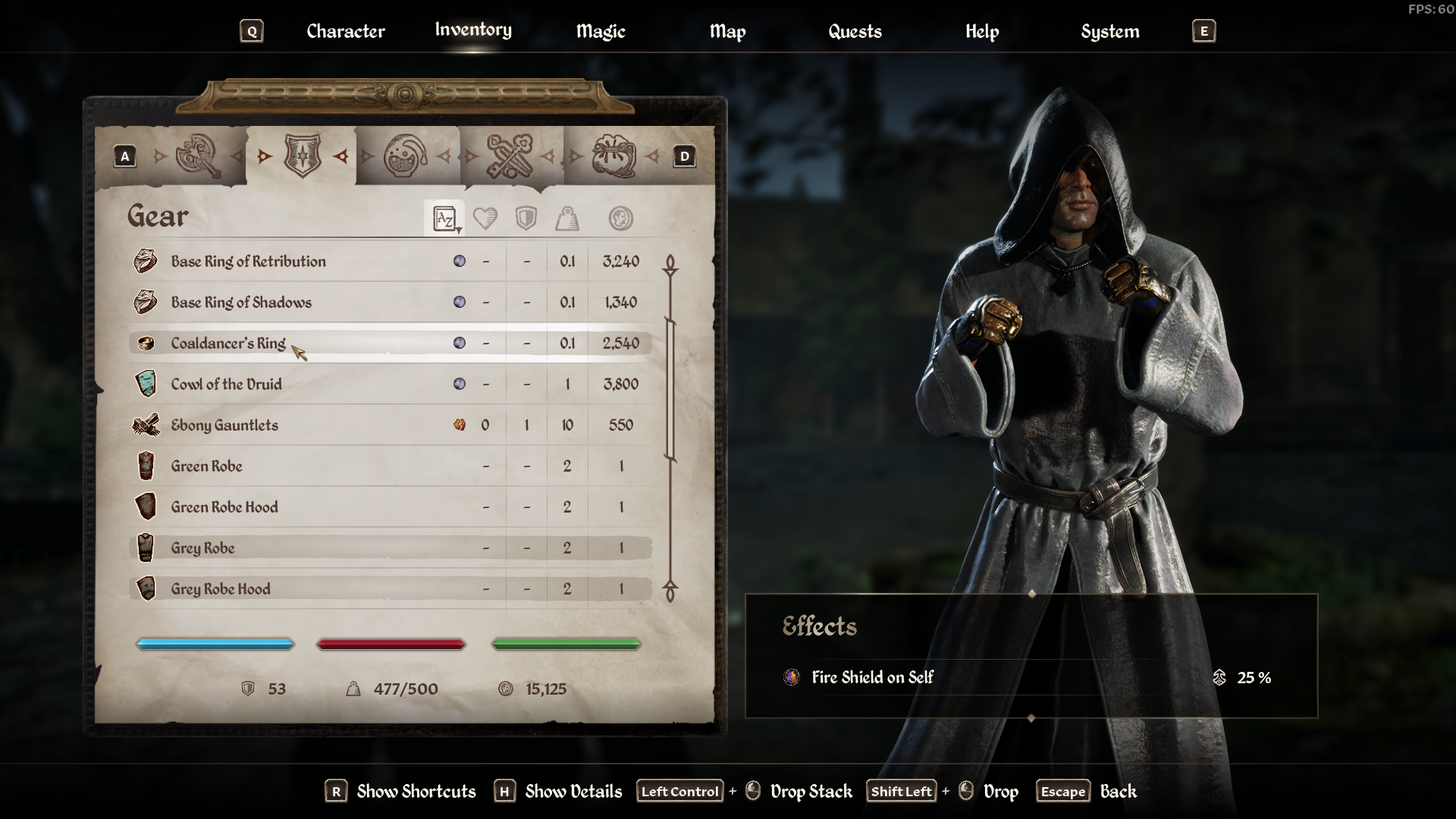1456x819 pixels.
Task: Select the Potions category tab icon
Action: coord(406,156)
